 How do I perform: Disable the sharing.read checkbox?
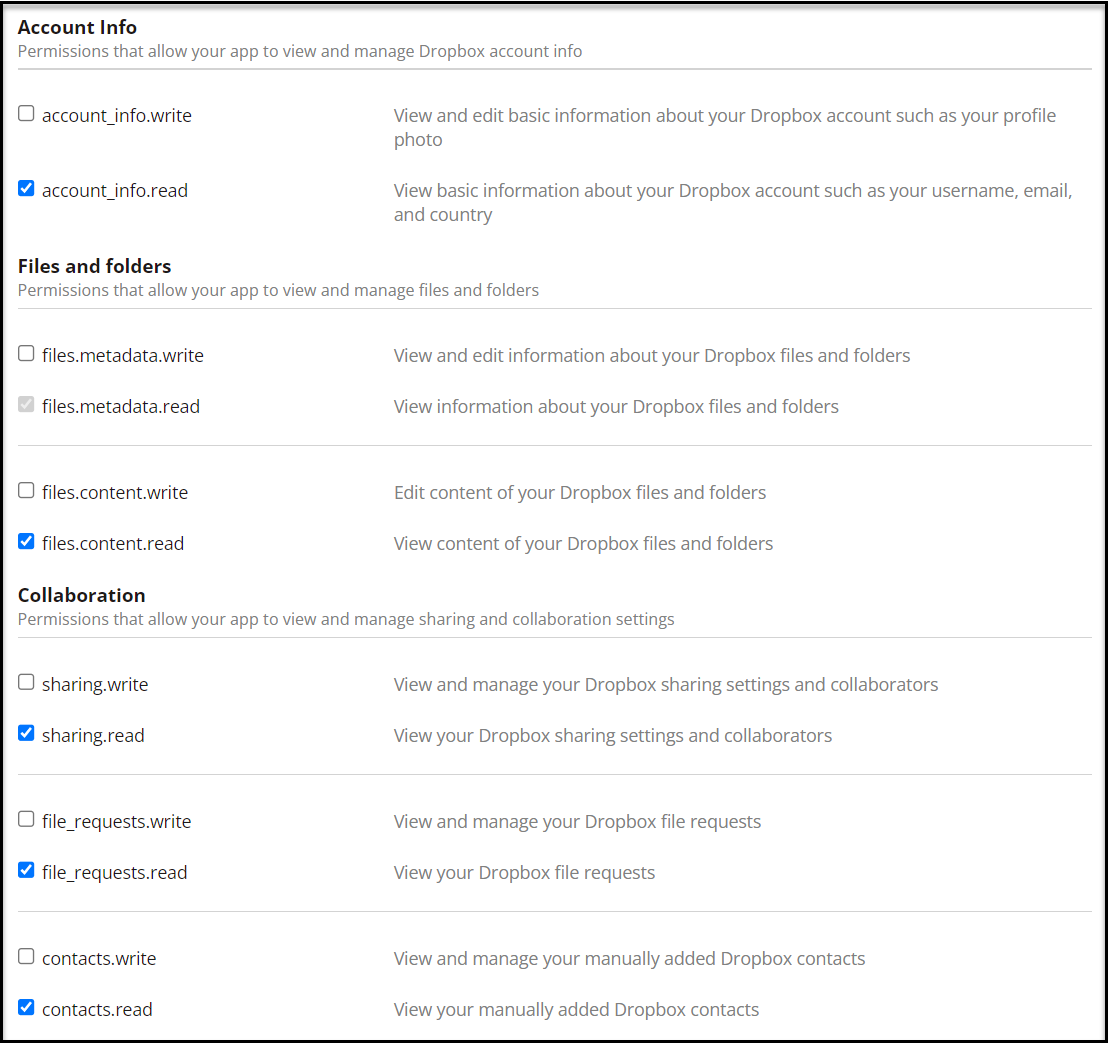pos(26,734)
